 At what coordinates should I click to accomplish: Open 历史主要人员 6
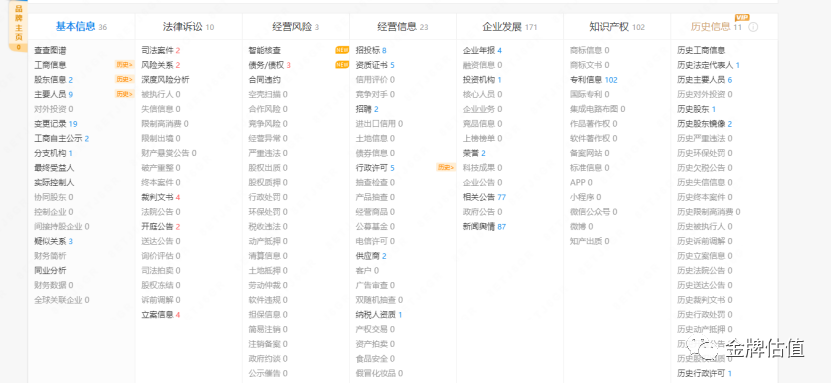click(x=705, y=80)
